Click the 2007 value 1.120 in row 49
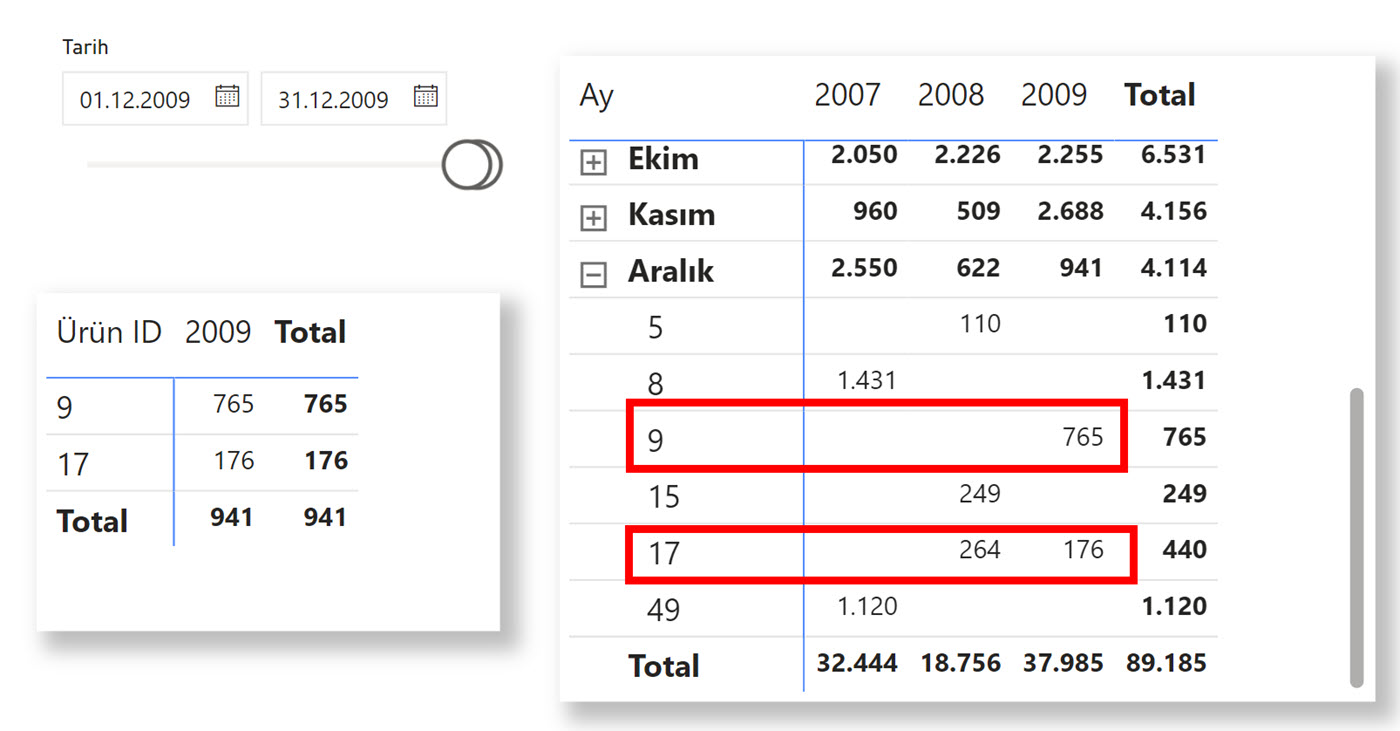 867,606
